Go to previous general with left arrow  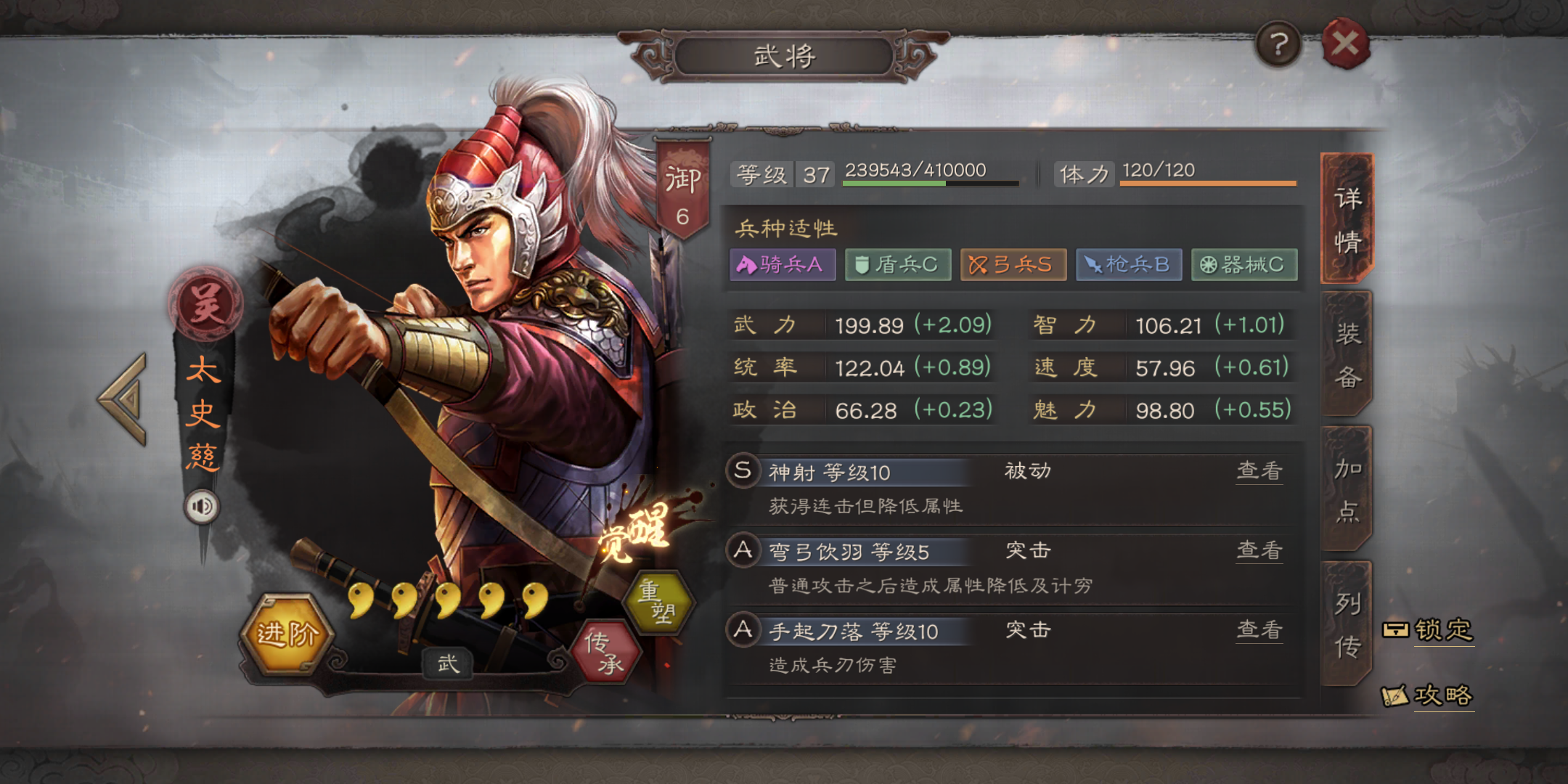point(124,399)
